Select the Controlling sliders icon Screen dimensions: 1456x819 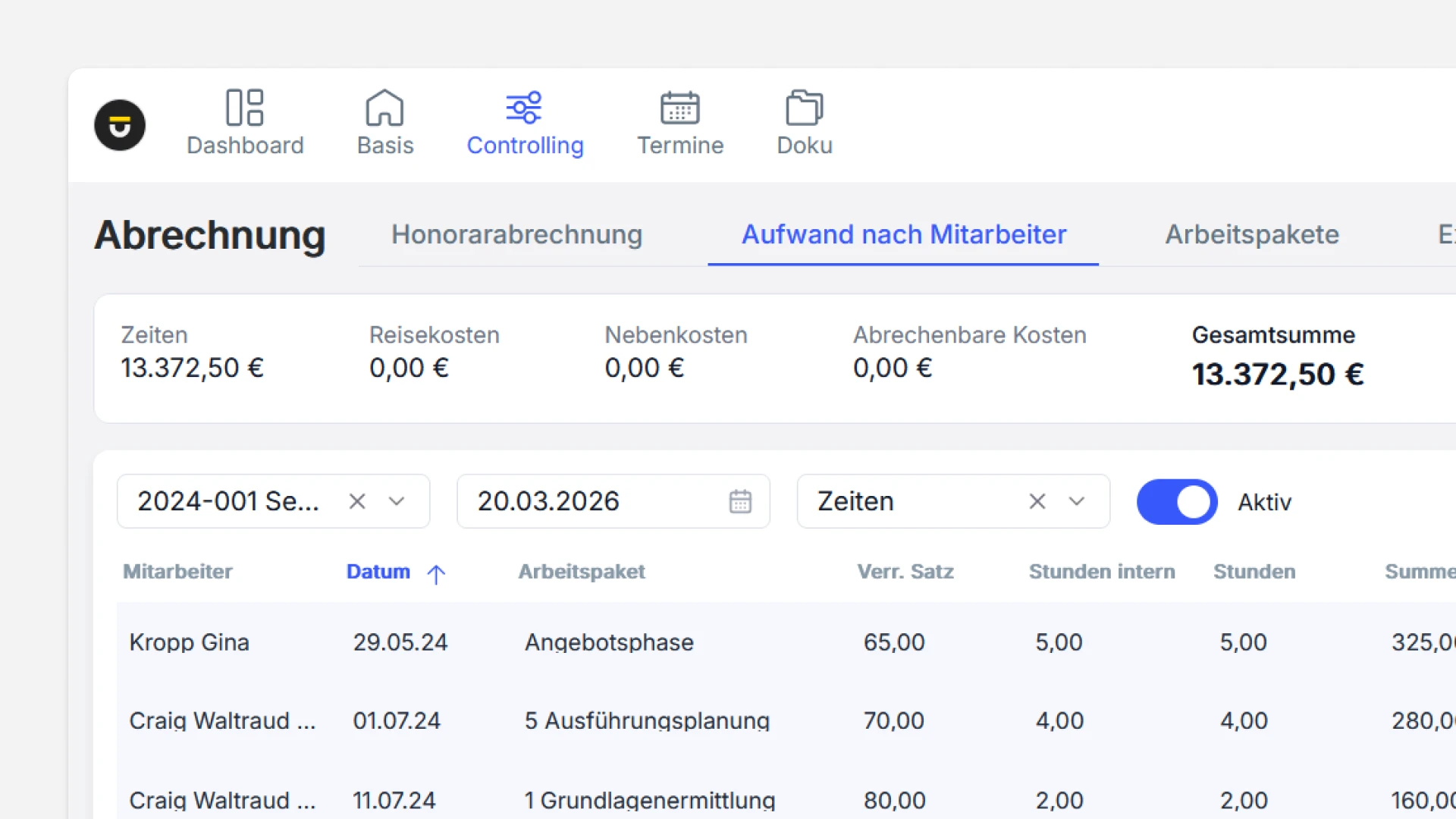524,108
